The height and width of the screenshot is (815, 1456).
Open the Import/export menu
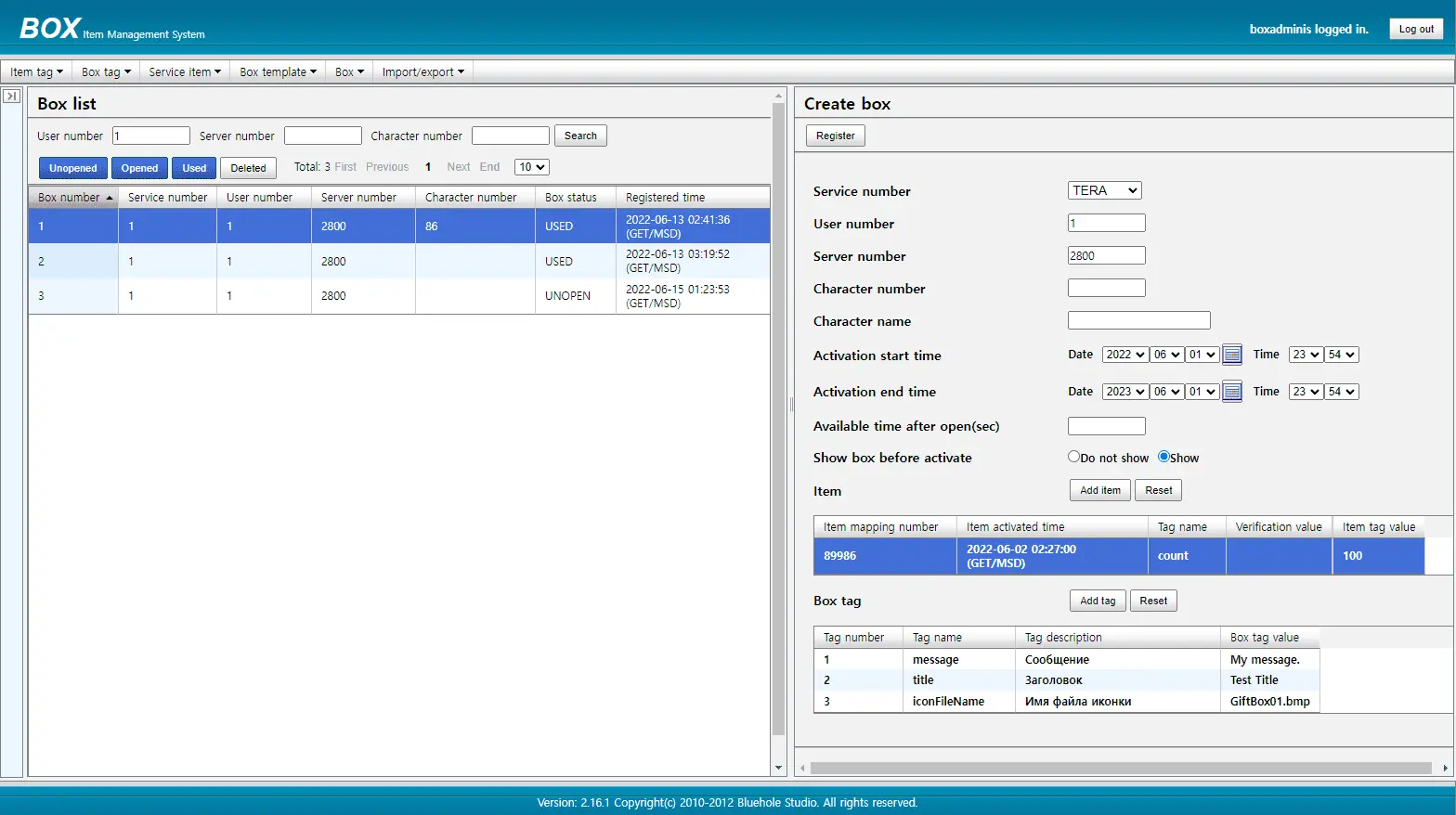(422, 71)
